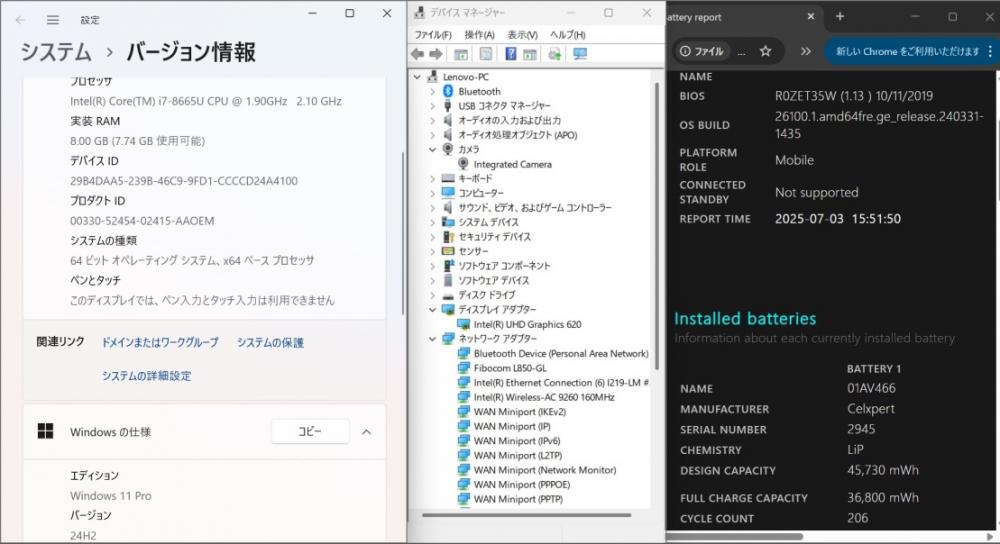Open the 操作(A) menu
Viewport: 1000px width, 544px height.
(x=480, y=34)
